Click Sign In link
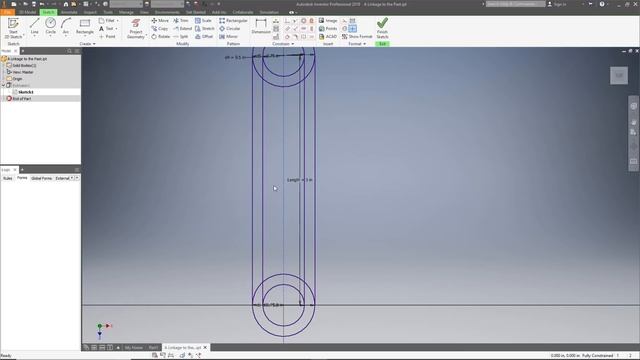 click(557, 4)
